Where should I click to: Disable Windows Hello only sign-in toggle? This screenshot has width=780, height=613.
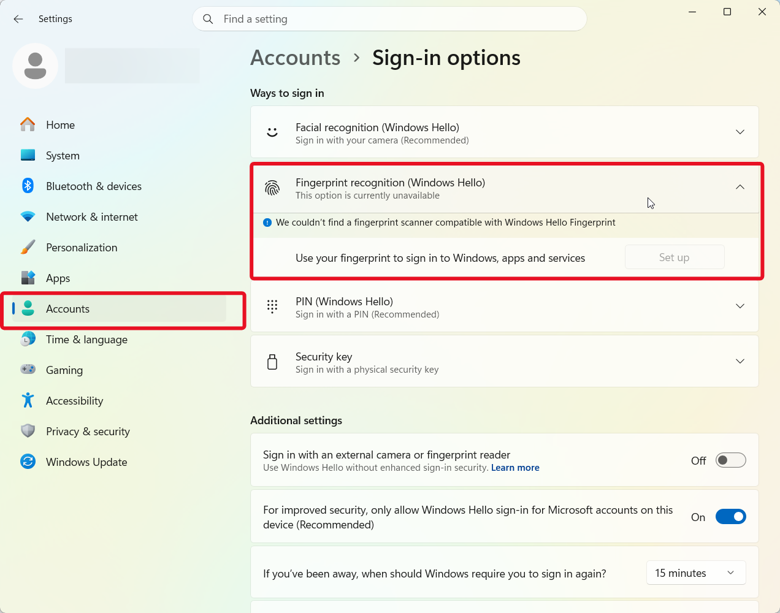730,516
